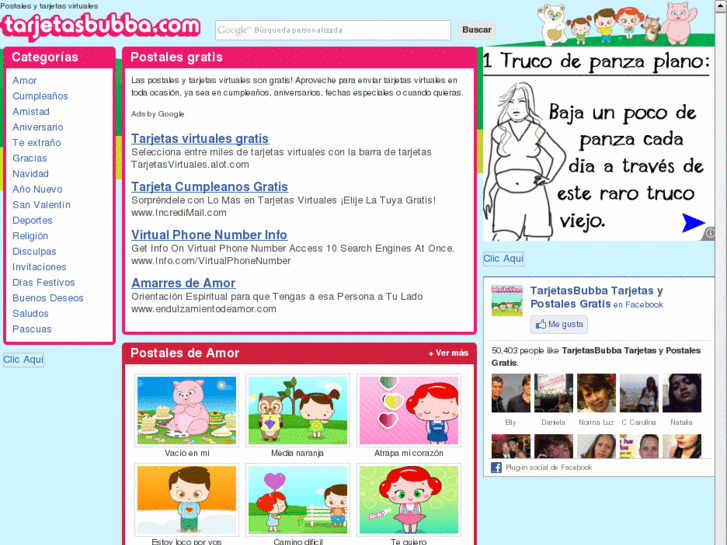Click the Clic Aquí link below Categorías

point(24,360)
